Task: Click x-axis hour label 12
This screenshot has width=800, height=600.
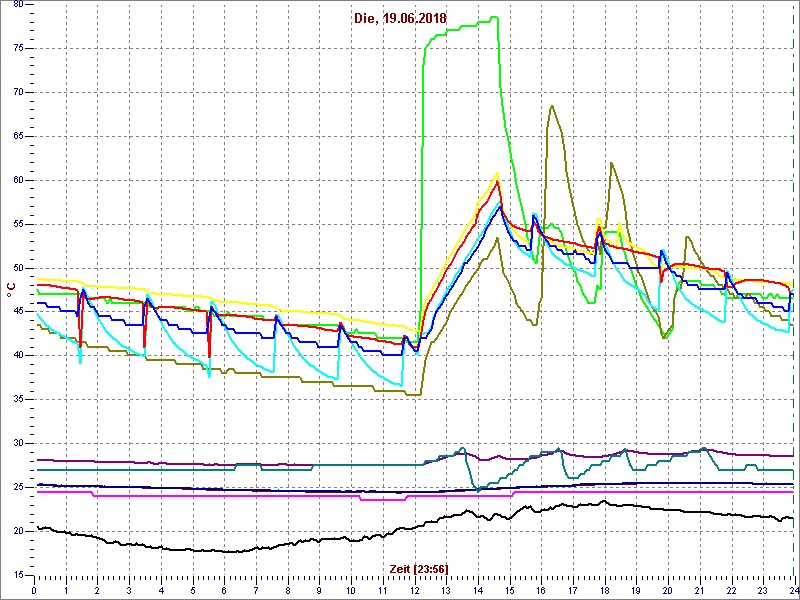Action: [x=414, y=590]
